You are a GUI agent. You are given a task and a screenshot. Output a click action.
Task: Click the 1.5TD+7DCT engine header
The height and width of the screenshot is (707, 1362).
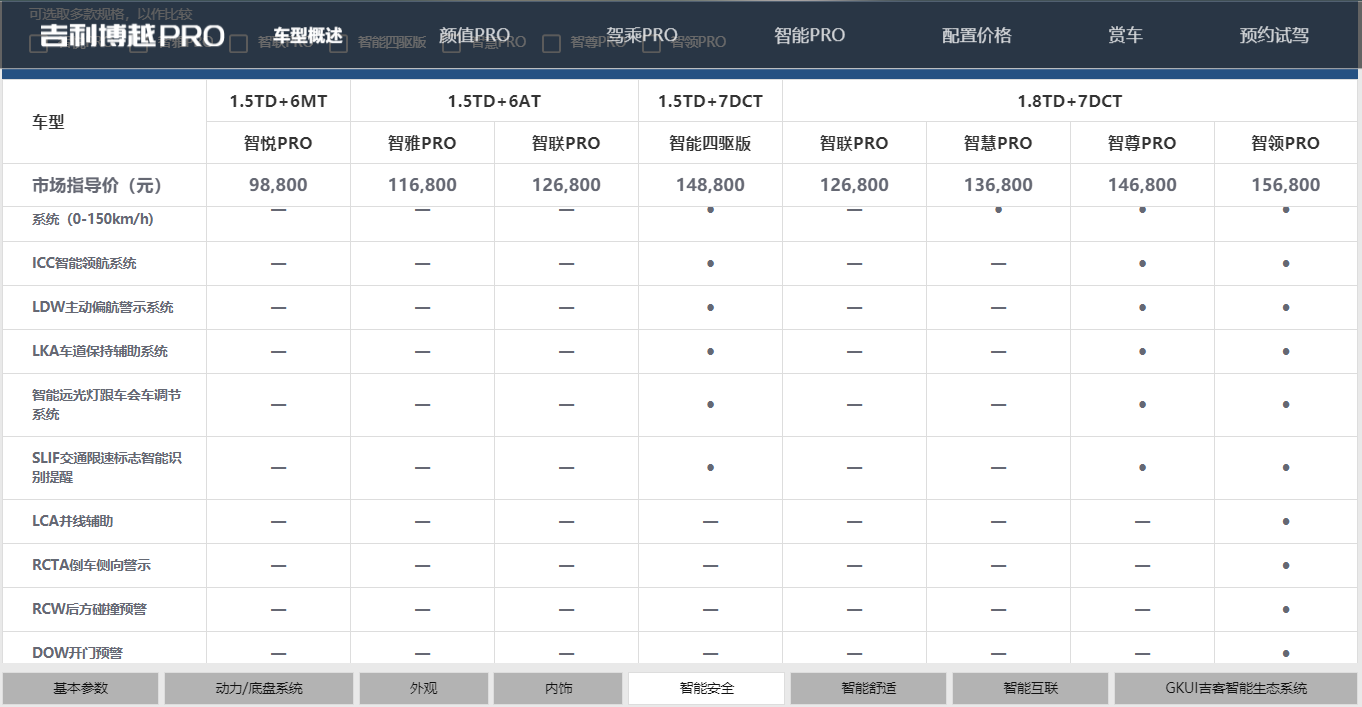[710, 101]
